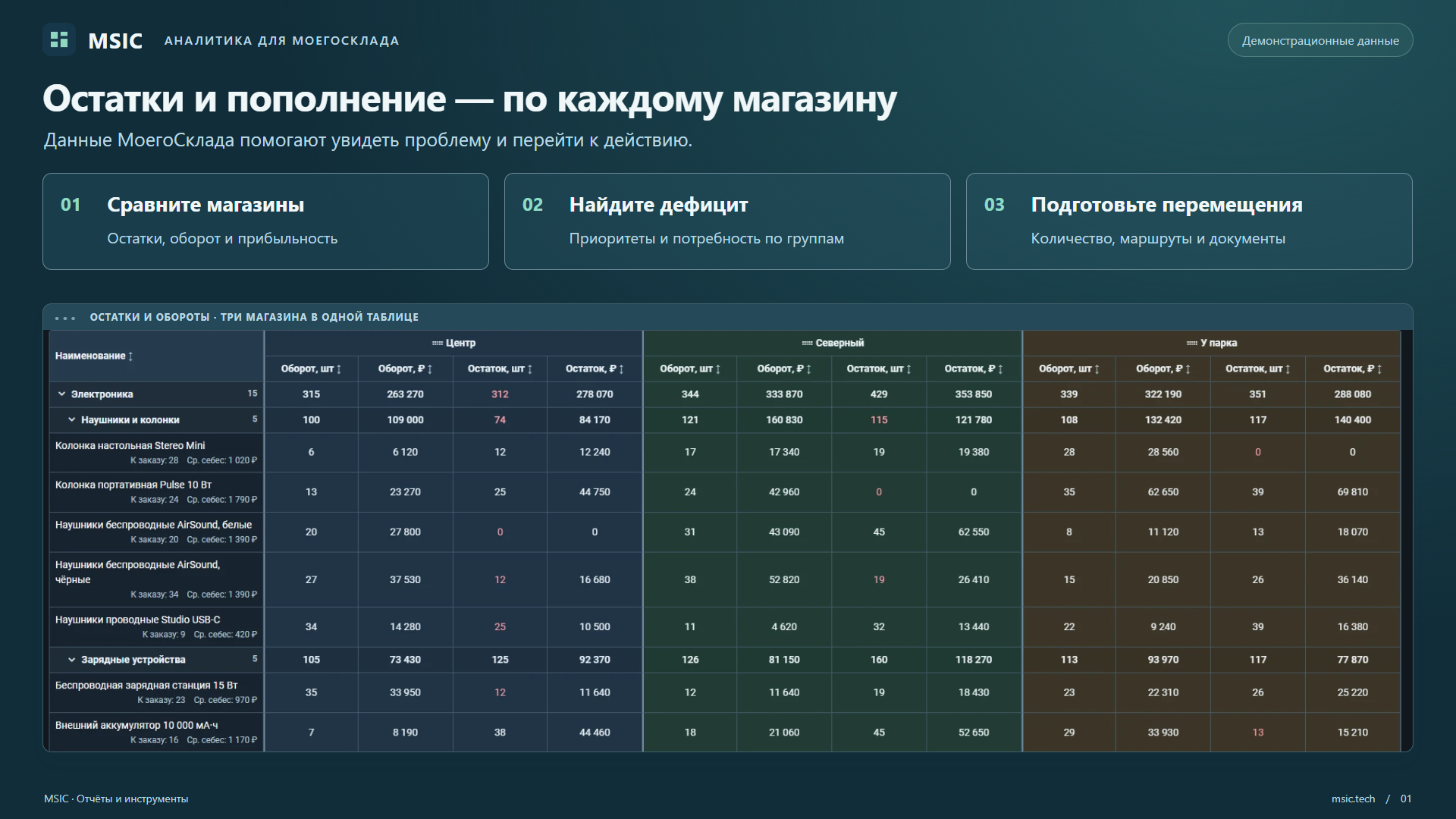1456x819 pixels.
Task: Collapse the Электроника group chevron
Action: pyautogui.click(x=62, y=394)
